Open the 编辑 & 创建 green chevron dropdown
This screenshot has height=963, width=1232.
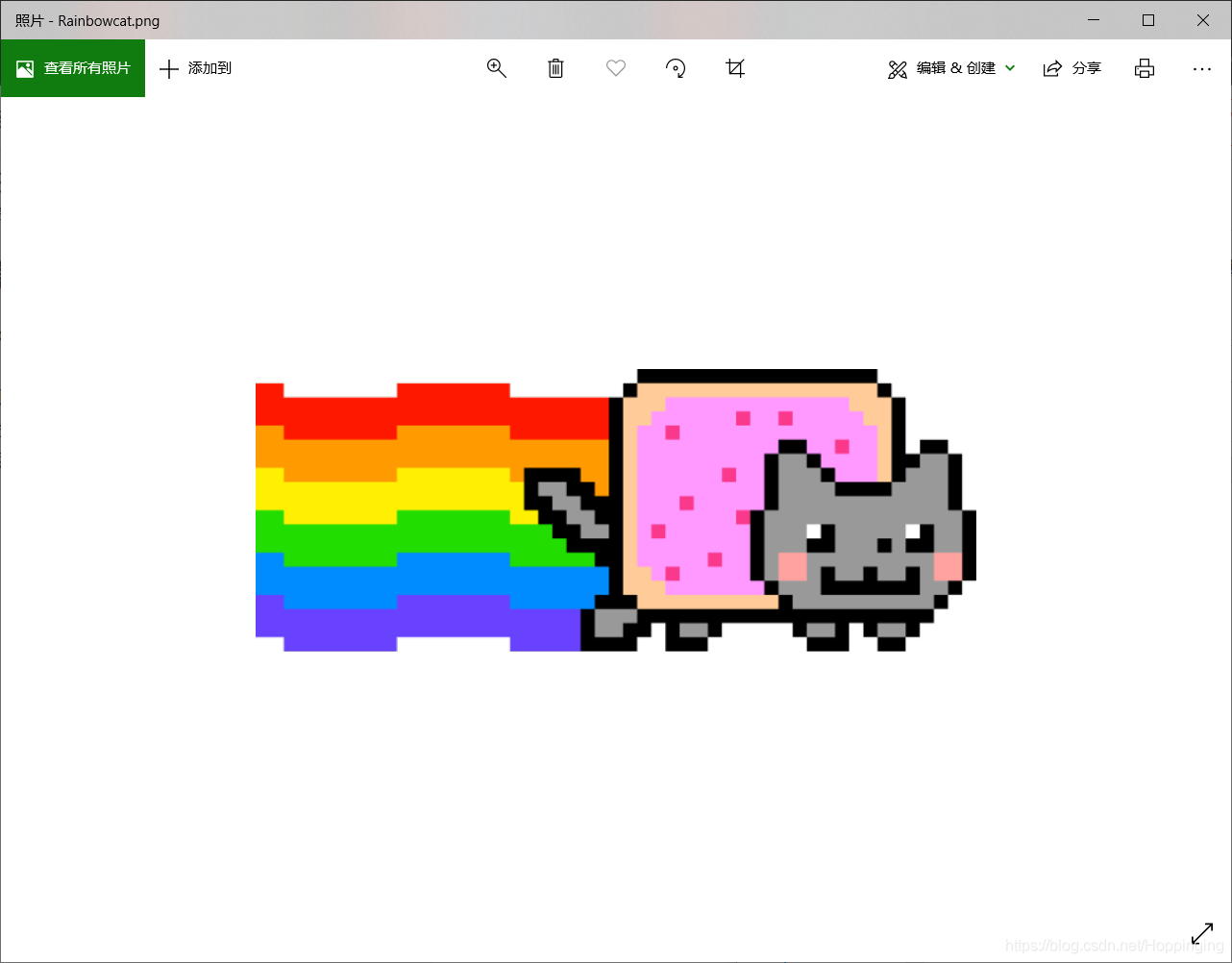click(x=1009, y=68)
